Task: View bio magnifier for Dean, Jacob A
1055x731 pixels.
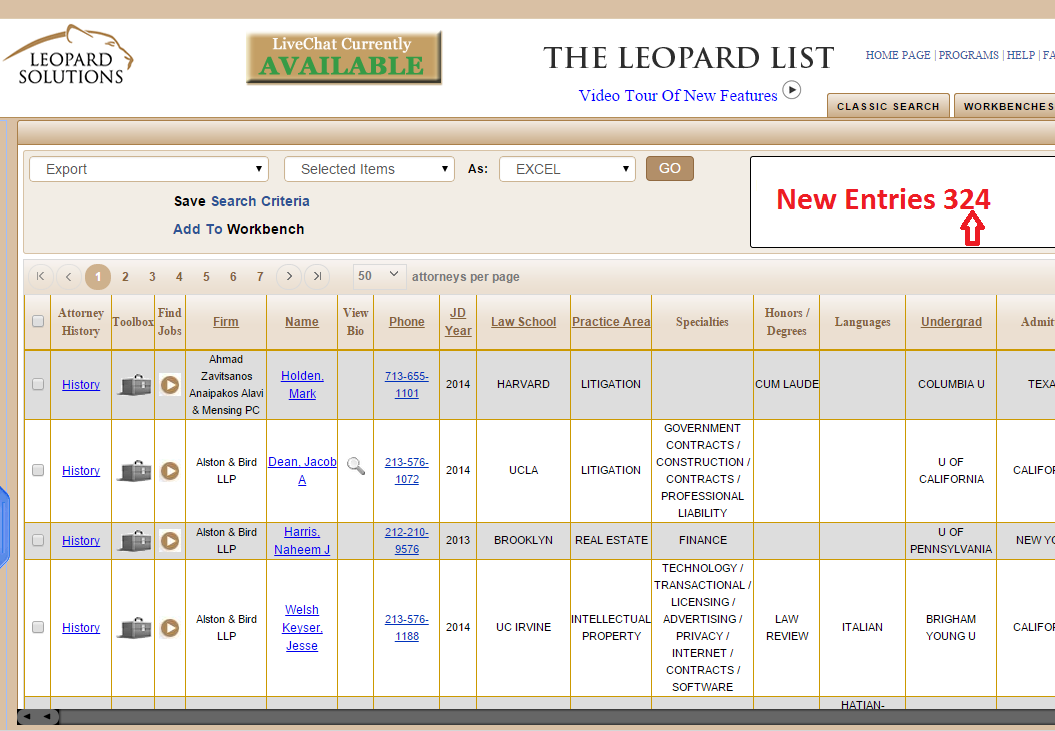Action: pyautogui.click(x=355, y=466)
